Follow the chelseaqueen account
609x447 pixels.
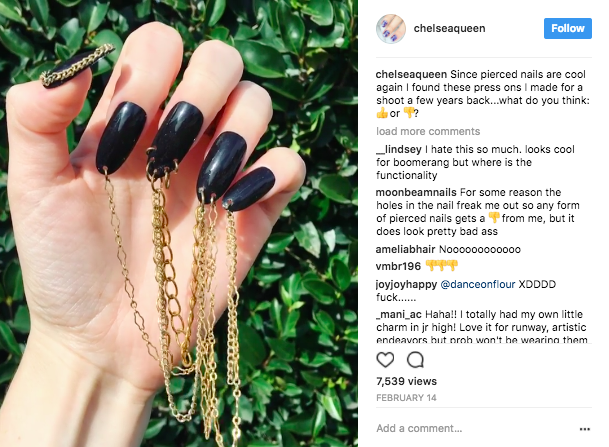click(567, 28)
